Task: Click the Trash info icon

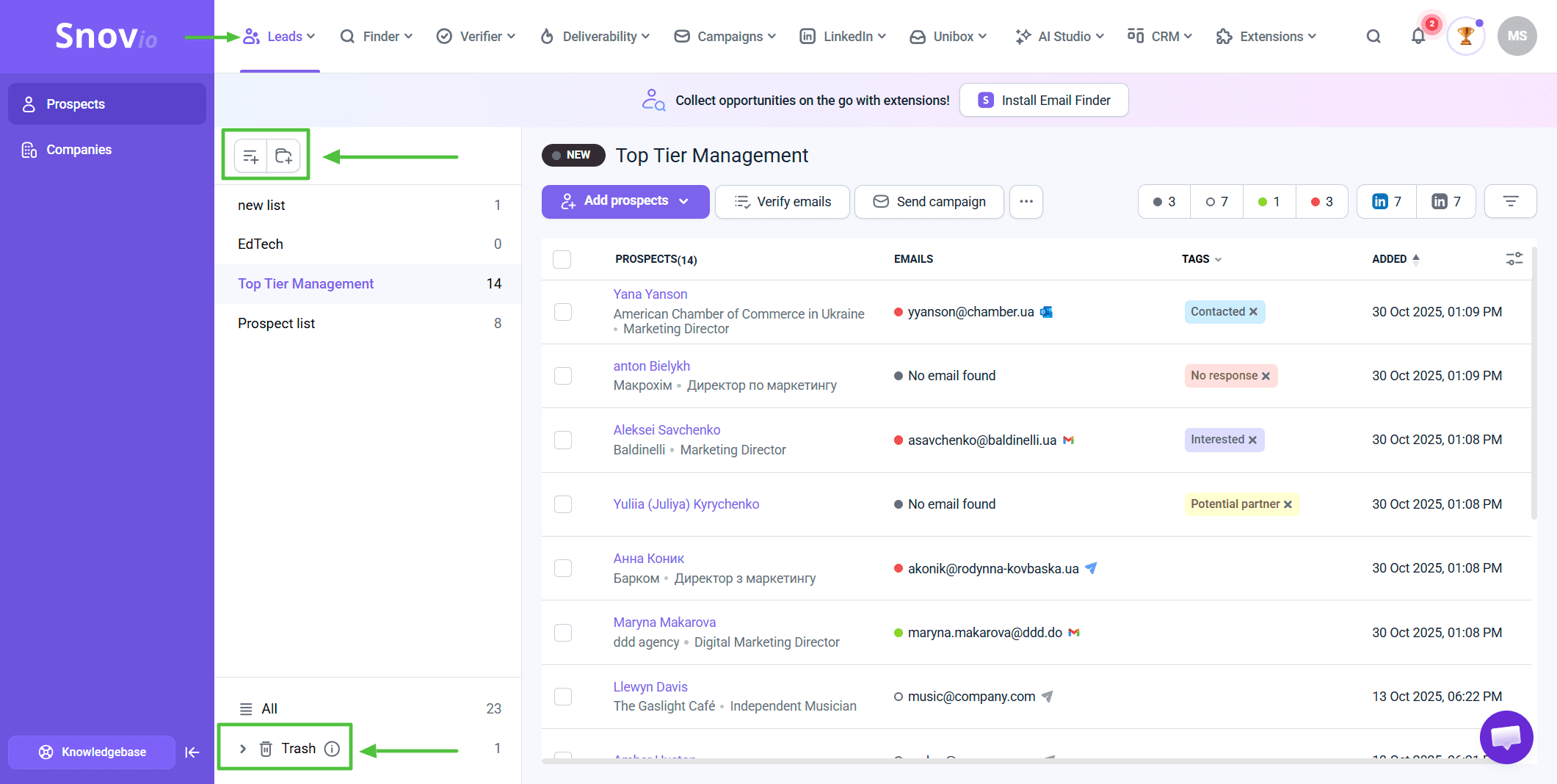Action: point(332,749)
